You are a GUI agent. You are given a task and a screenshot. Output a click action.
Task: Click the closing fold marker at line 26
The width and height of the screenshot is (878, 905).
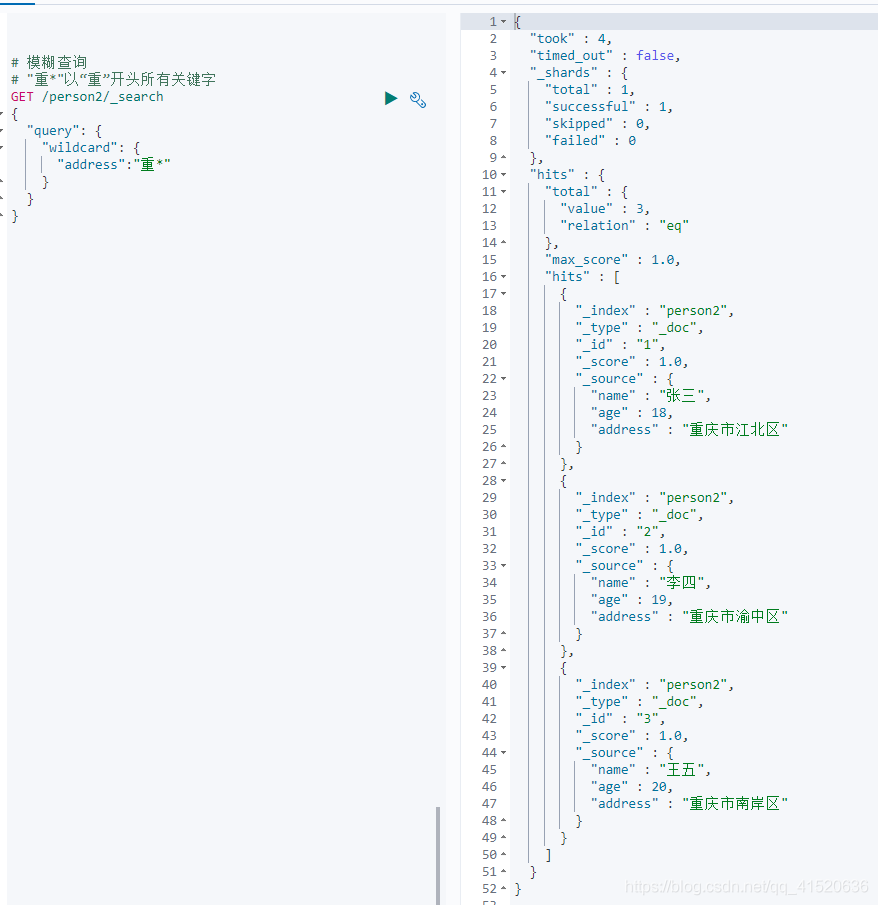(x=503, y=447)
